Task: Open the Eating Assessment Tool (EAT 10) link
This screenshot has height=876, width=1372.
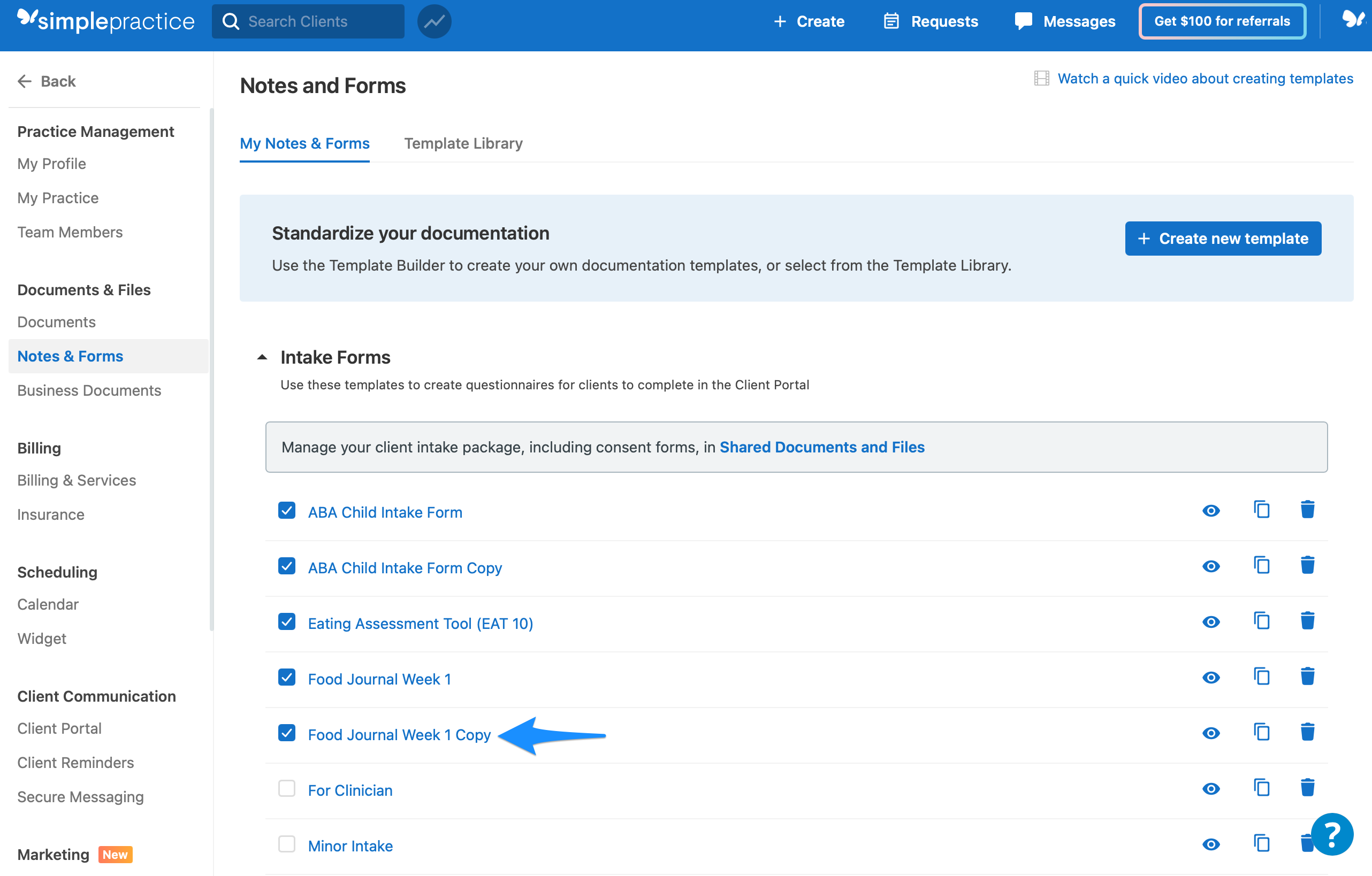Action: coord(421,624)
